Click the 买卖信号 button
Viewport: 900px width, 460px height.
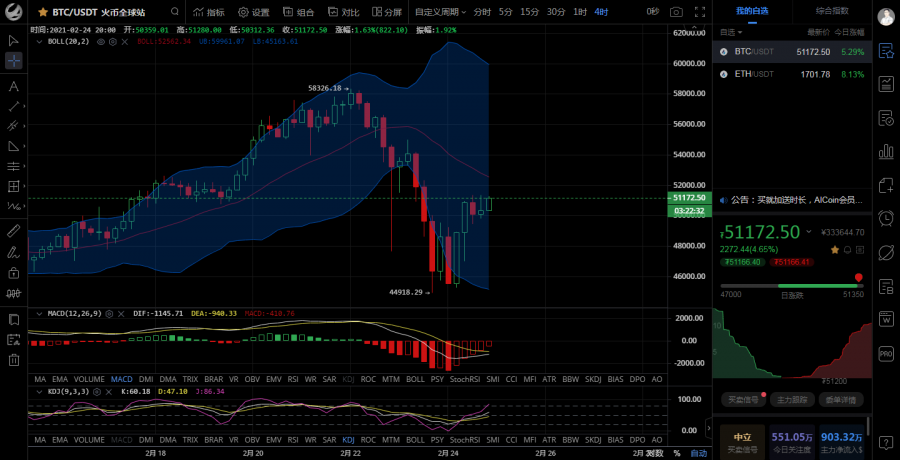coord(744,400)
